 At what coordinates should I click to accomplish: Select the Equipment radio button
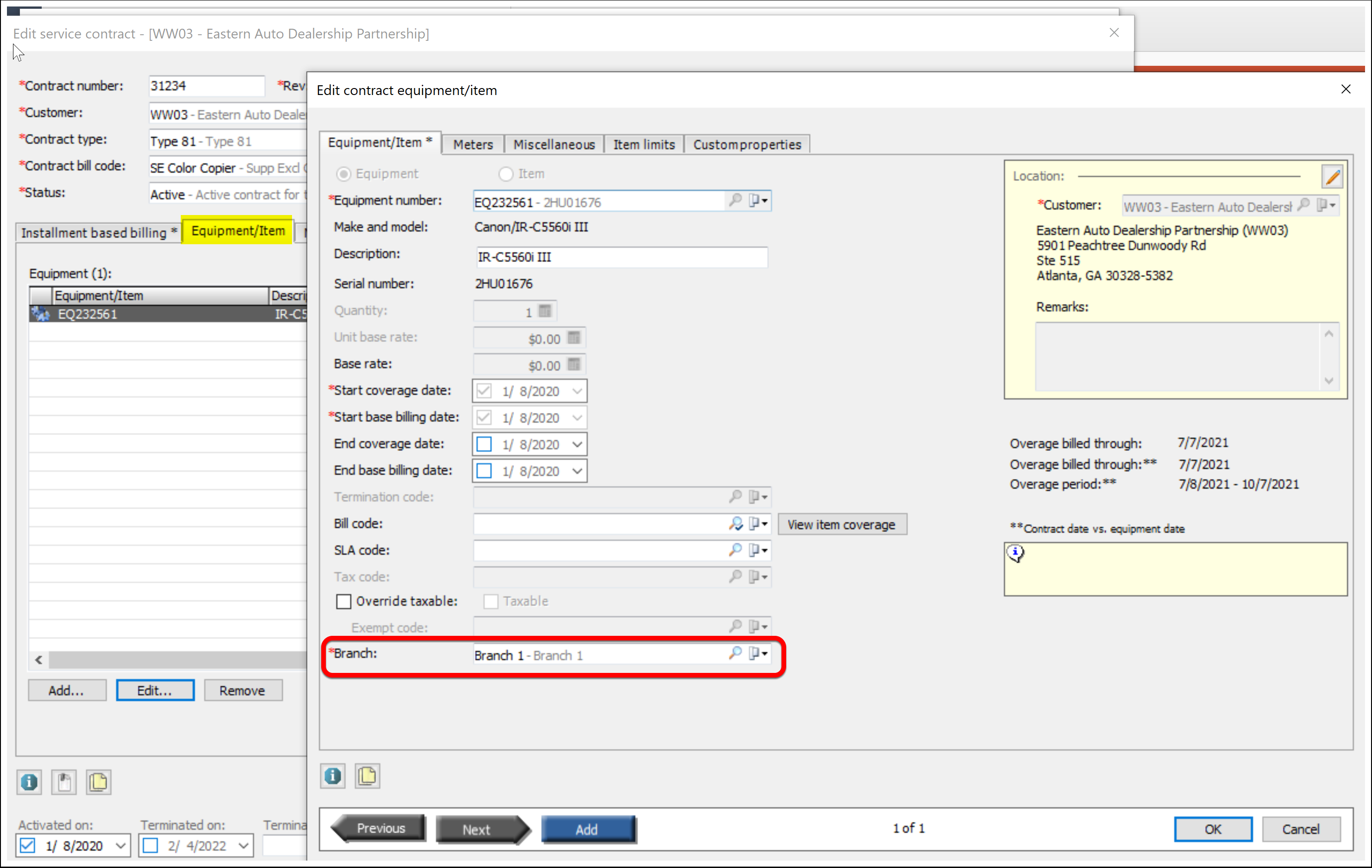tap(343, 174)
